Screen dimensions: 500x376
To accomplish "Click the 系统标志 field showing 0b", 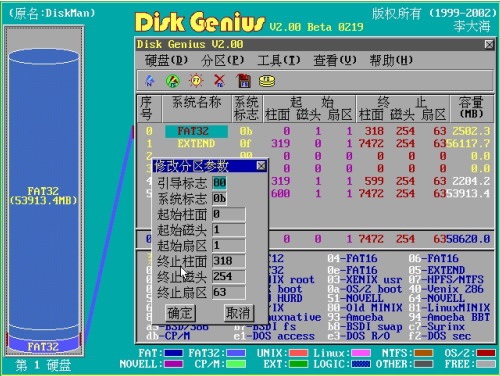I will click(x=219, y=199).
